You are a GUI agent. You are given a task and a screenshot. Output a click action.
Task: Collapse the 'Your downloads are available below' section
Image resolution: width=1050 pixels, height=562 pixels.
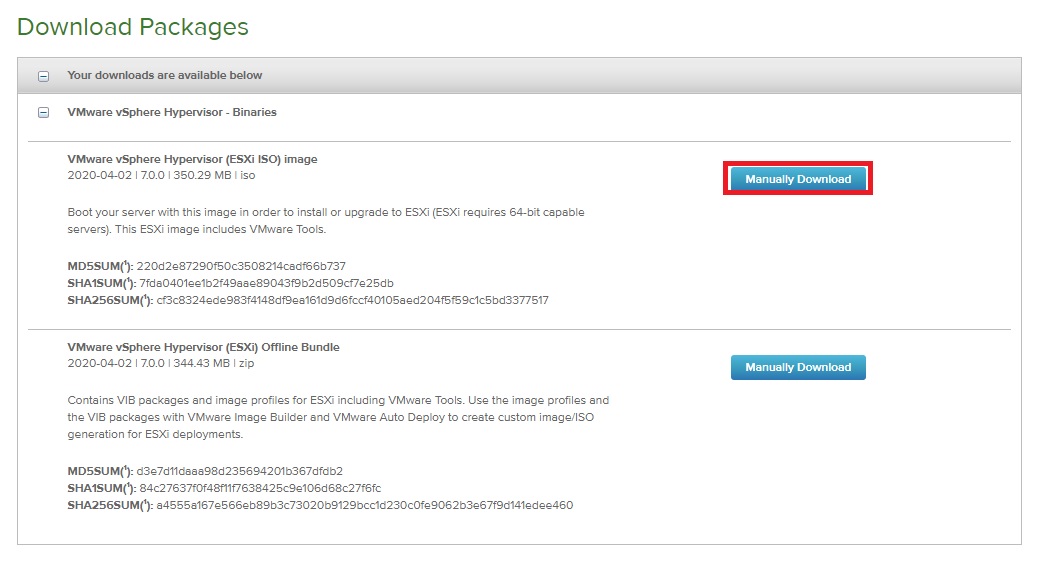(44, 76)
